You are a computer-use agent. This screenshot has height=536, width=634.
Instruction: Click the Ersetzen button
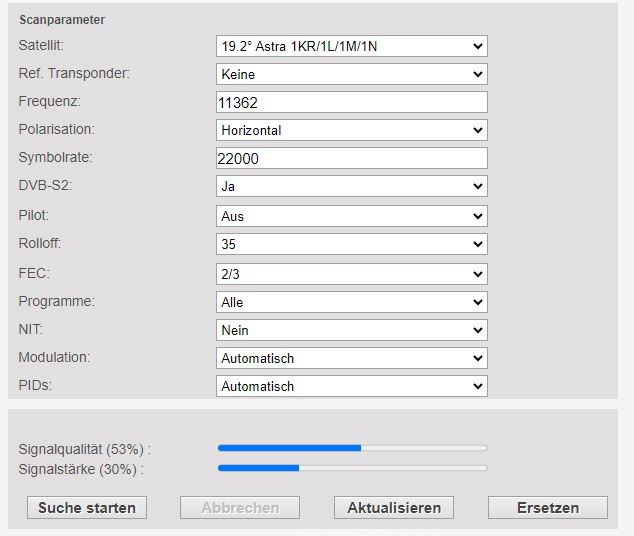pos(548,508)
